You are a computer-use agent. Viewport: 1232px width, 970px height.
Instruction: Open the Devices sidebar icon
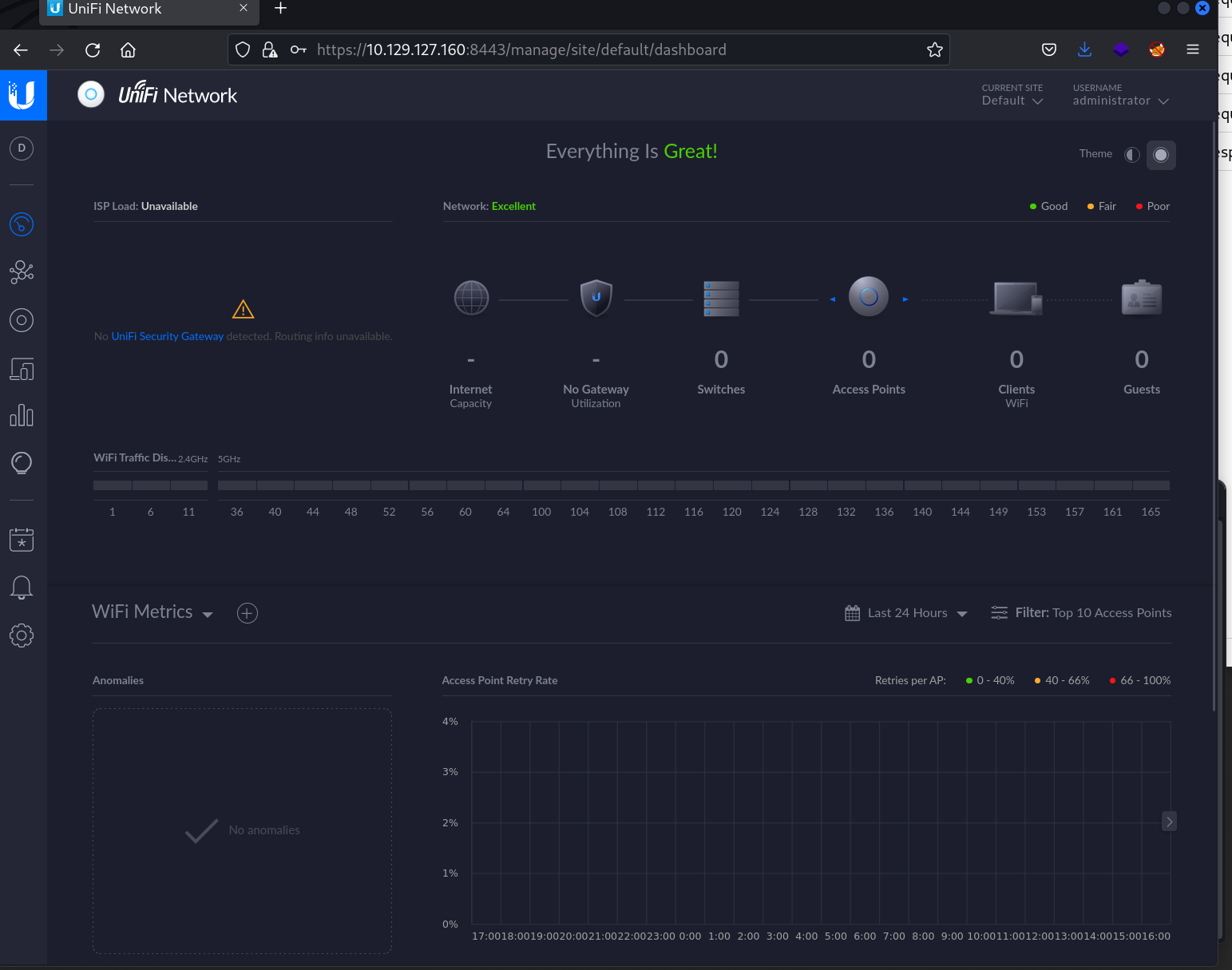pyautogui.click(x=22, y=320)
